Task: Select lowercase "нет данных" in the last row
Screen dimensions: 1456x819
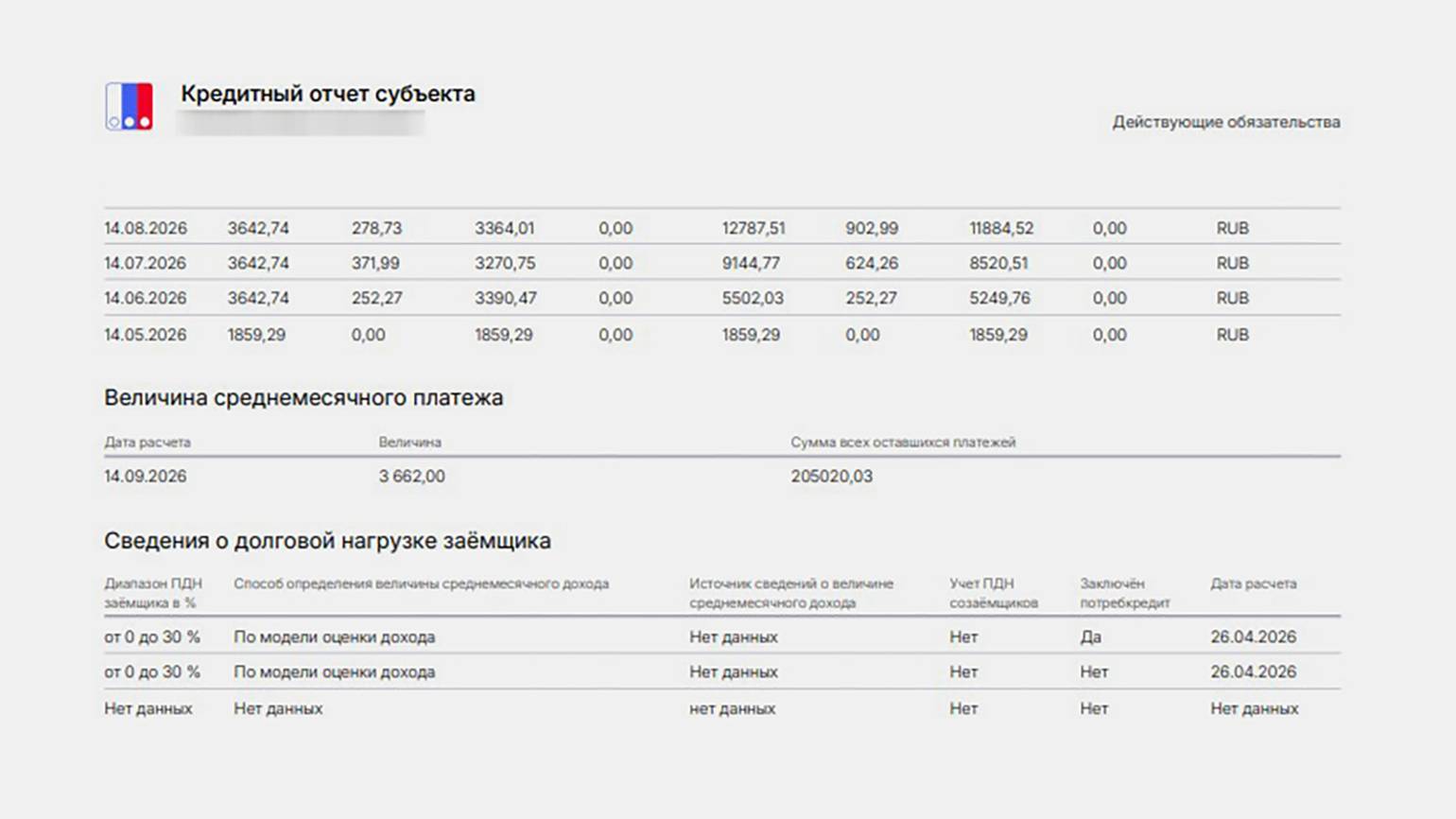Action: point(733,708)
